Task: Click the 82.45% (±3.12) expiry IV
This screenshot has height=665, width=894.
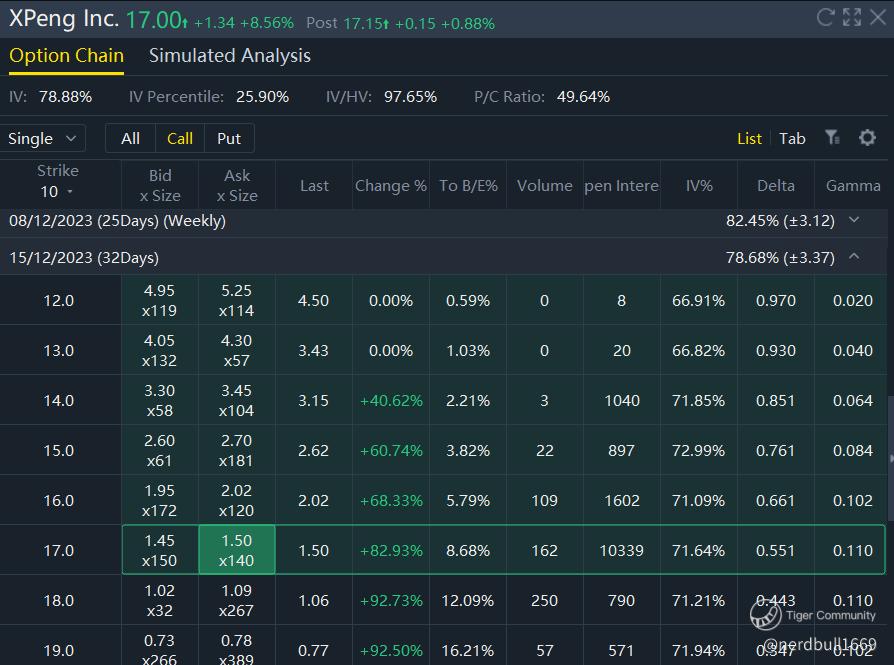Action: 780,221
